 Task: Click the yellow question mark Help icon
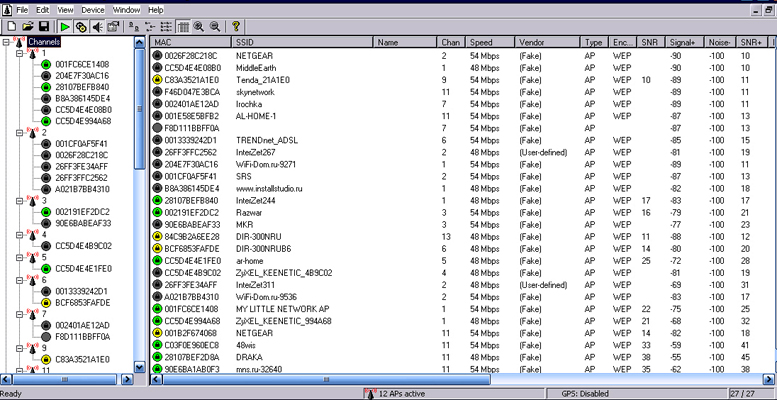click(x=236, y=26)
